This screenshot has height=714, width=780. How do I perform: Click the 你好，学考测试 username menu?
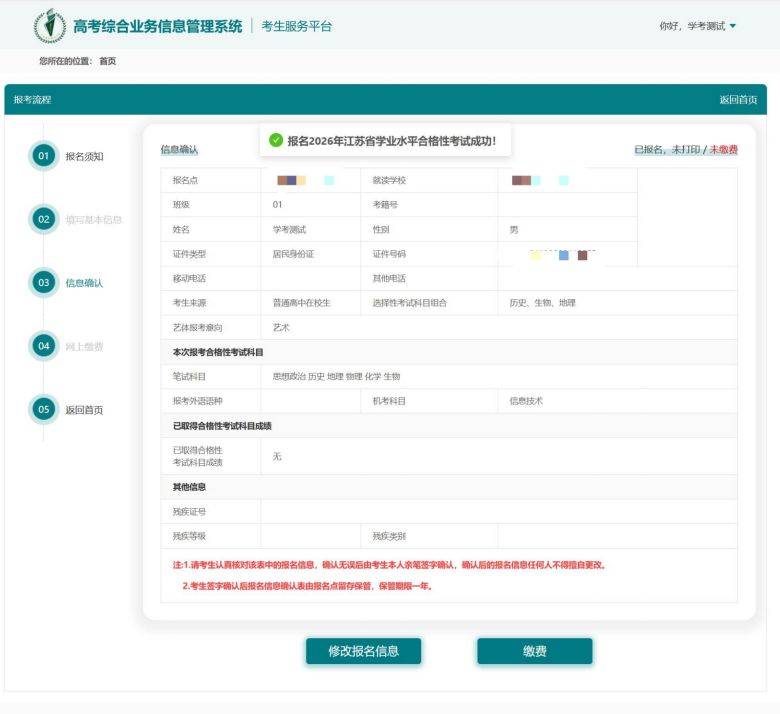pyautogui.click(x=691, y=26)
